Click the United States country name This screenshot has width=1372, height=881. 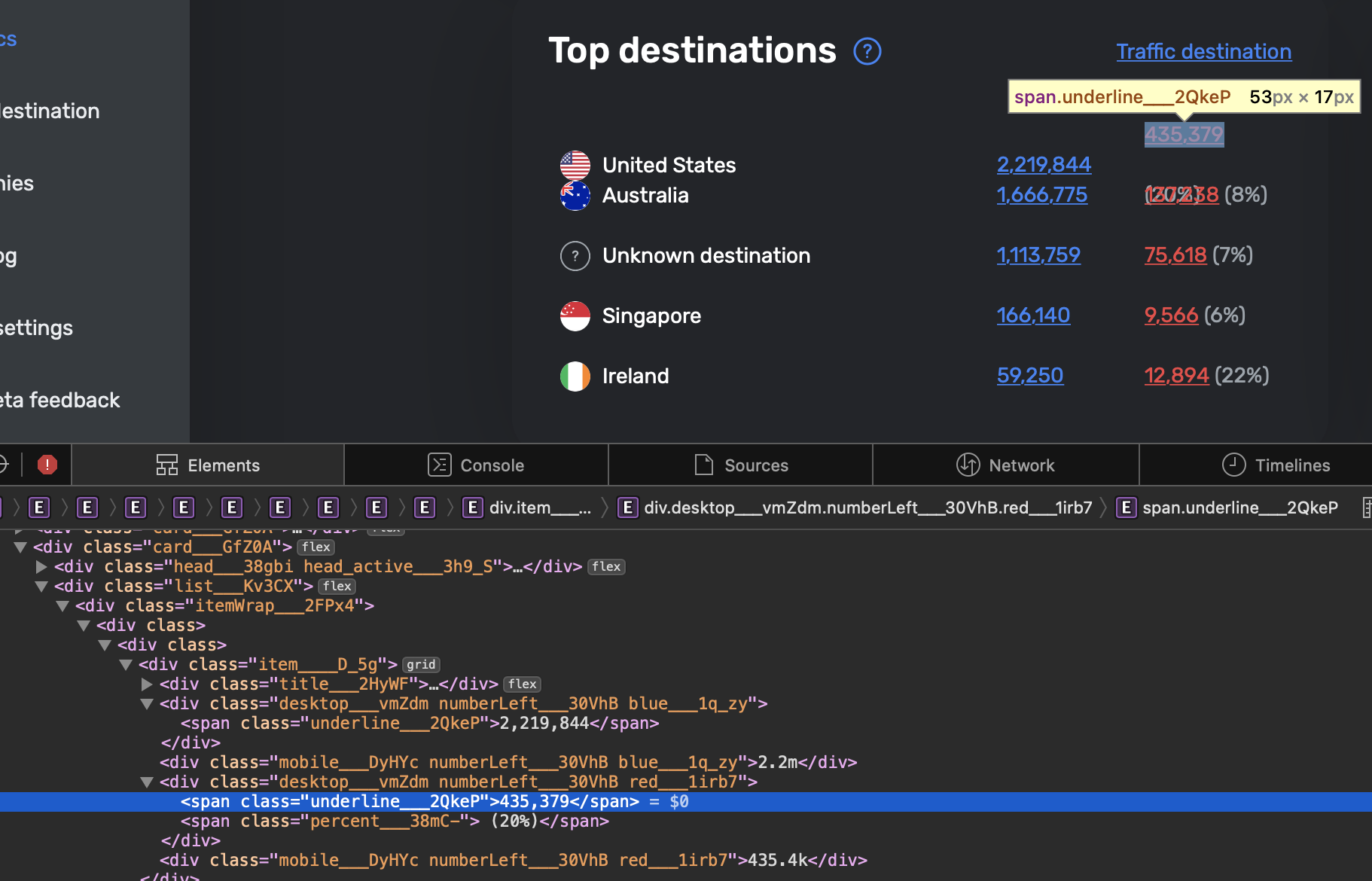coord(669,165)
